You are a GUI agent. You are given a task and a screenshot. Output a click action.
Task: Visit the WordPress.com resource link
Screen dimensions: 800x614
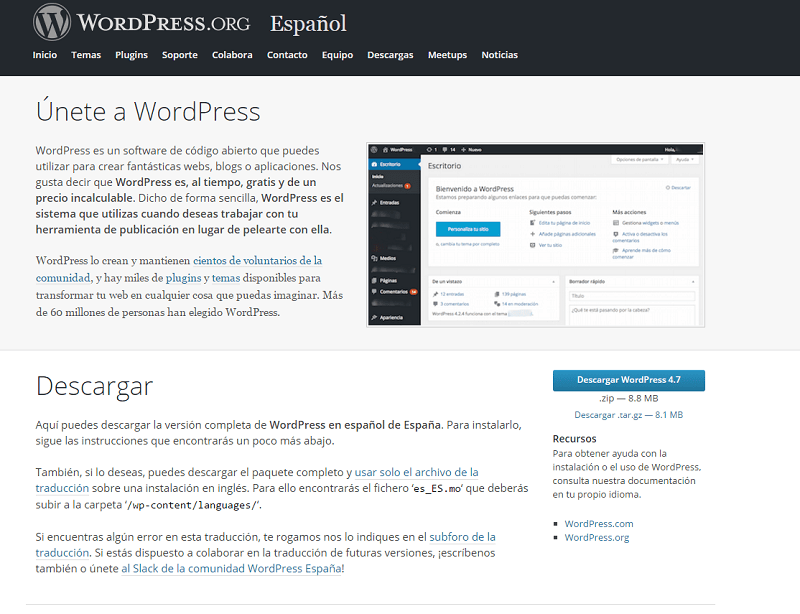[599, 524]
